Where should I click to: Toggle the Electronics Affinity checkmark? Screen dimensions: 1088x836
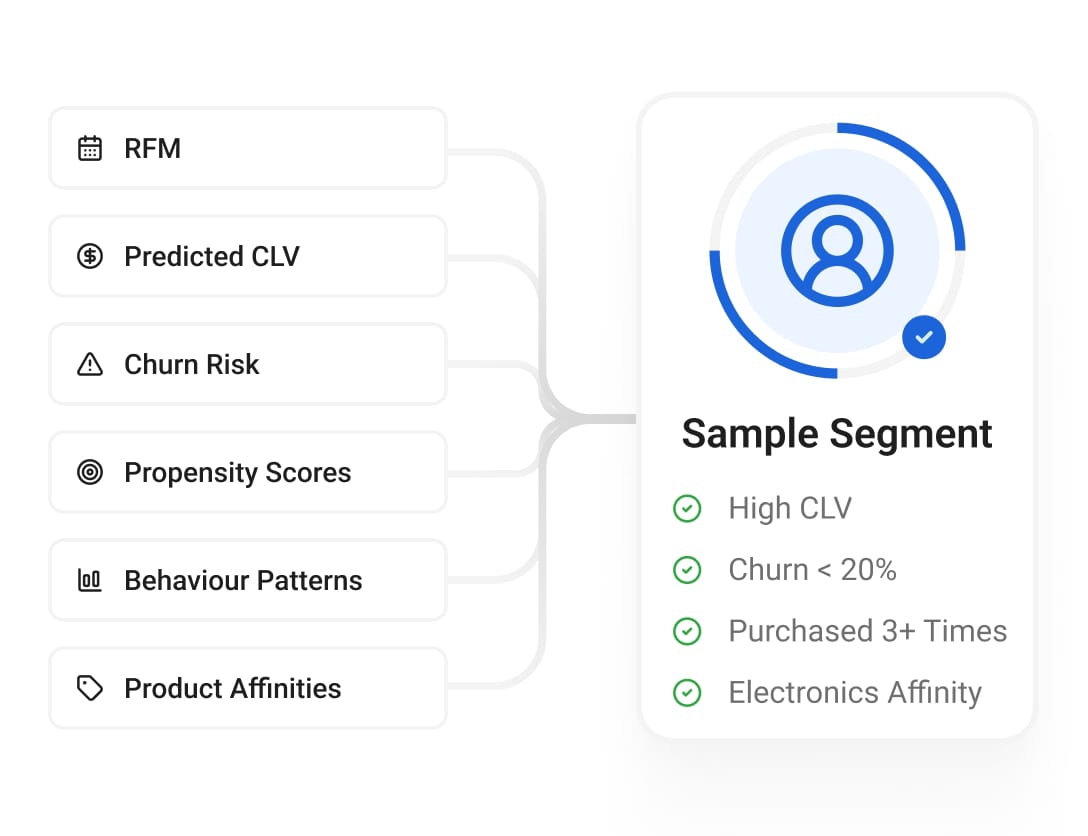click(x=687, y=692)
